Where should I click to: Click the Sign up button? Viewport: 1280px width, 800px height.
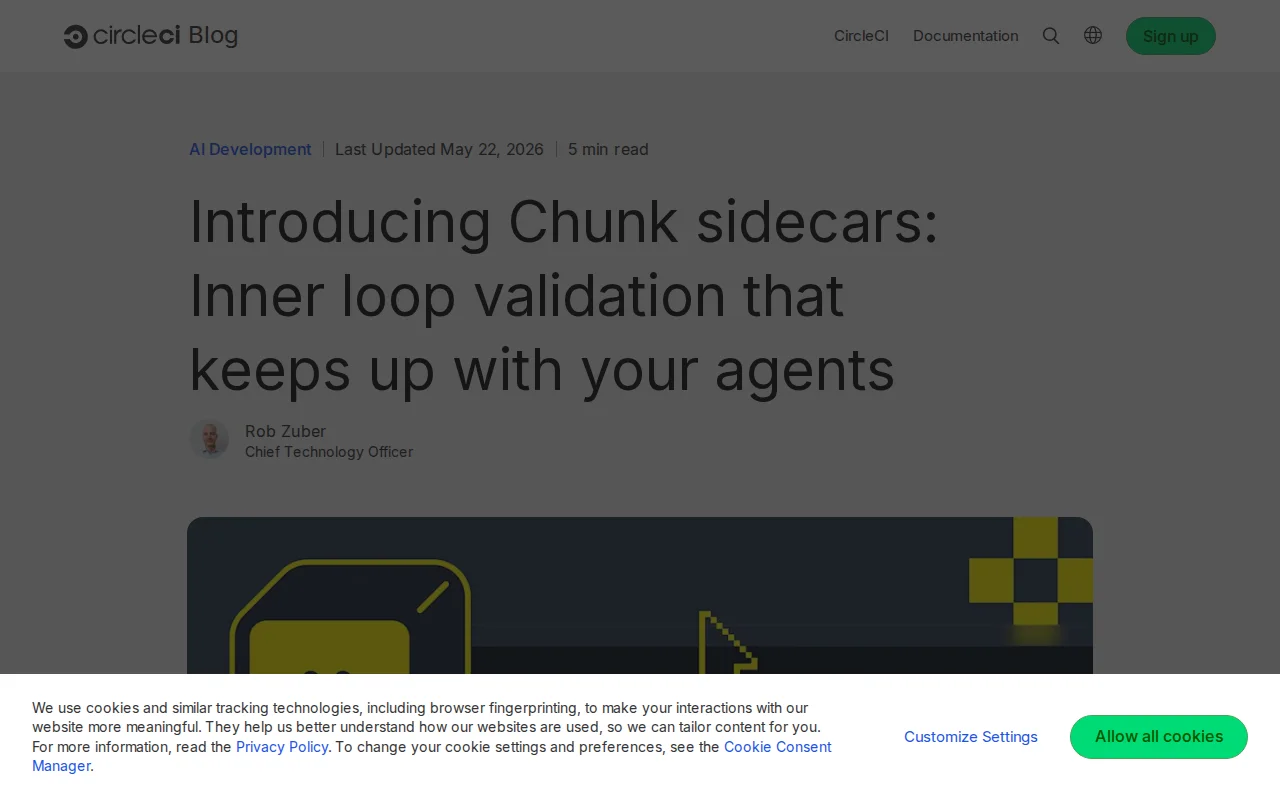point(1171,36)
